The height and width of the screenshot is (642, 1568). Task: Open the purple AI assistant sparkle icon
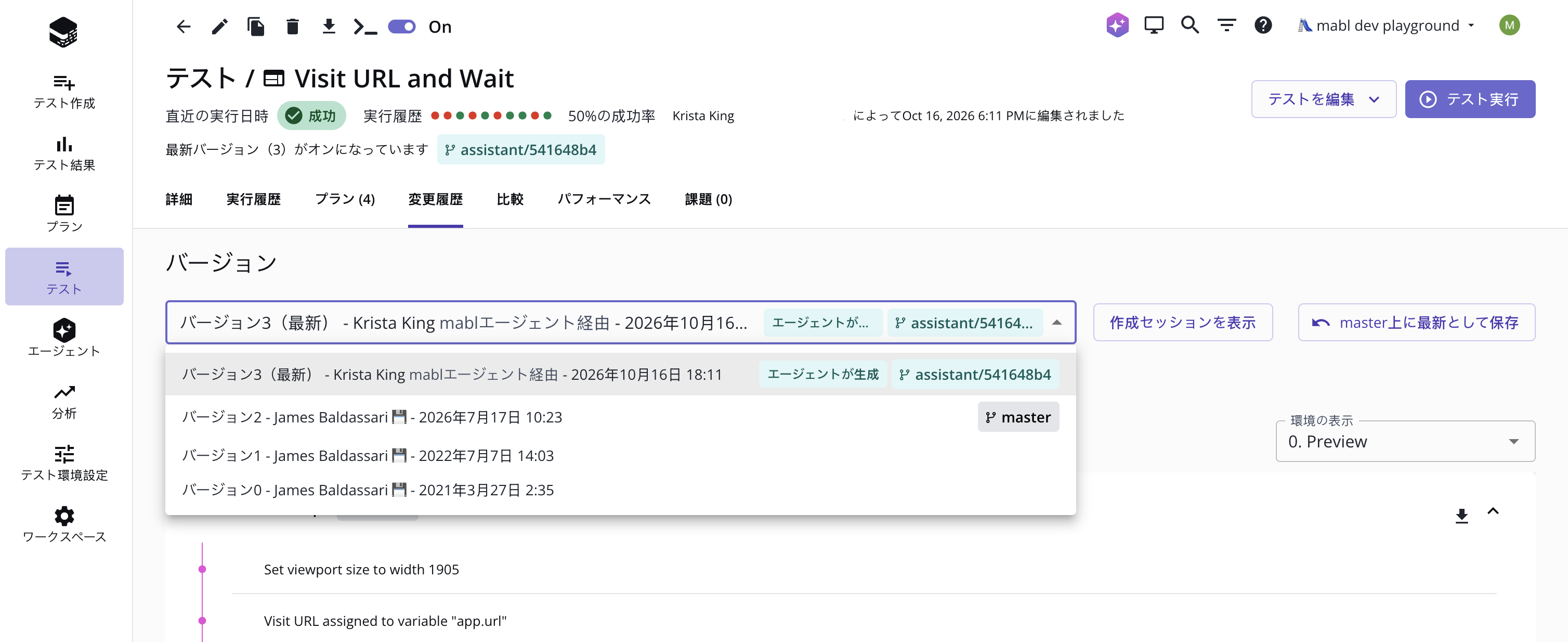pyautogui.click(x=1118, y=25)
